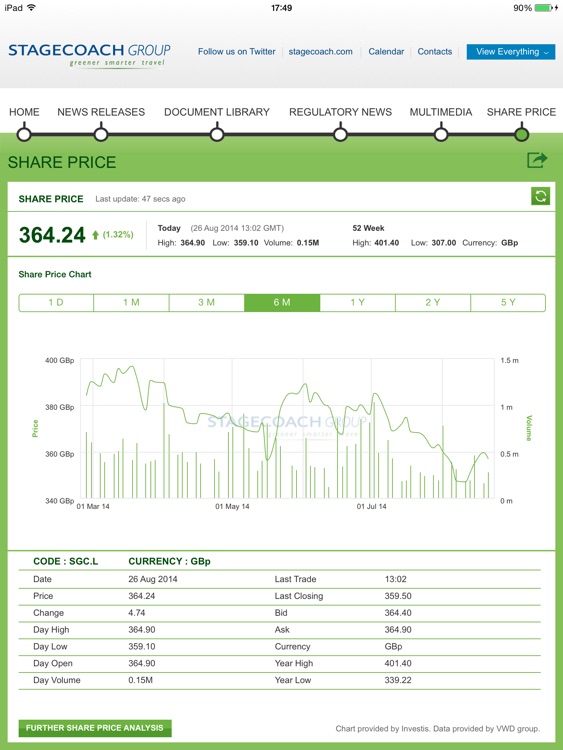Screen dimensions: 563x750
Task: Tap the 01 May 14 axis label
Action: [232, 507]
